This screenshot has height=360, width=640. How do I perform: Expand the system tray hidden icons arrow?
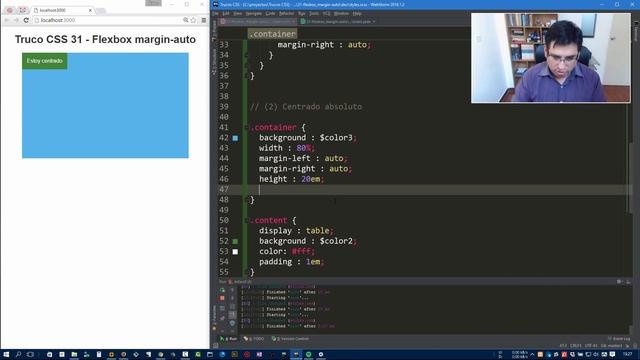tap(532, 354)
